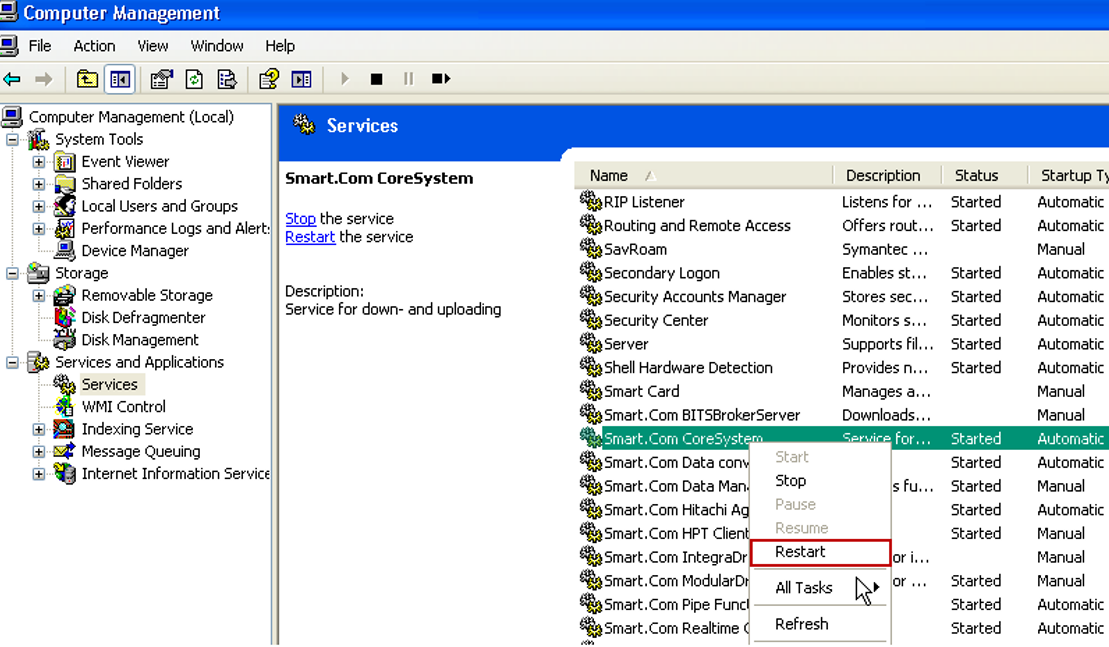Expand the Indexing Service tree node
This screenshot has width=1109, height=647.
point(39,429)
